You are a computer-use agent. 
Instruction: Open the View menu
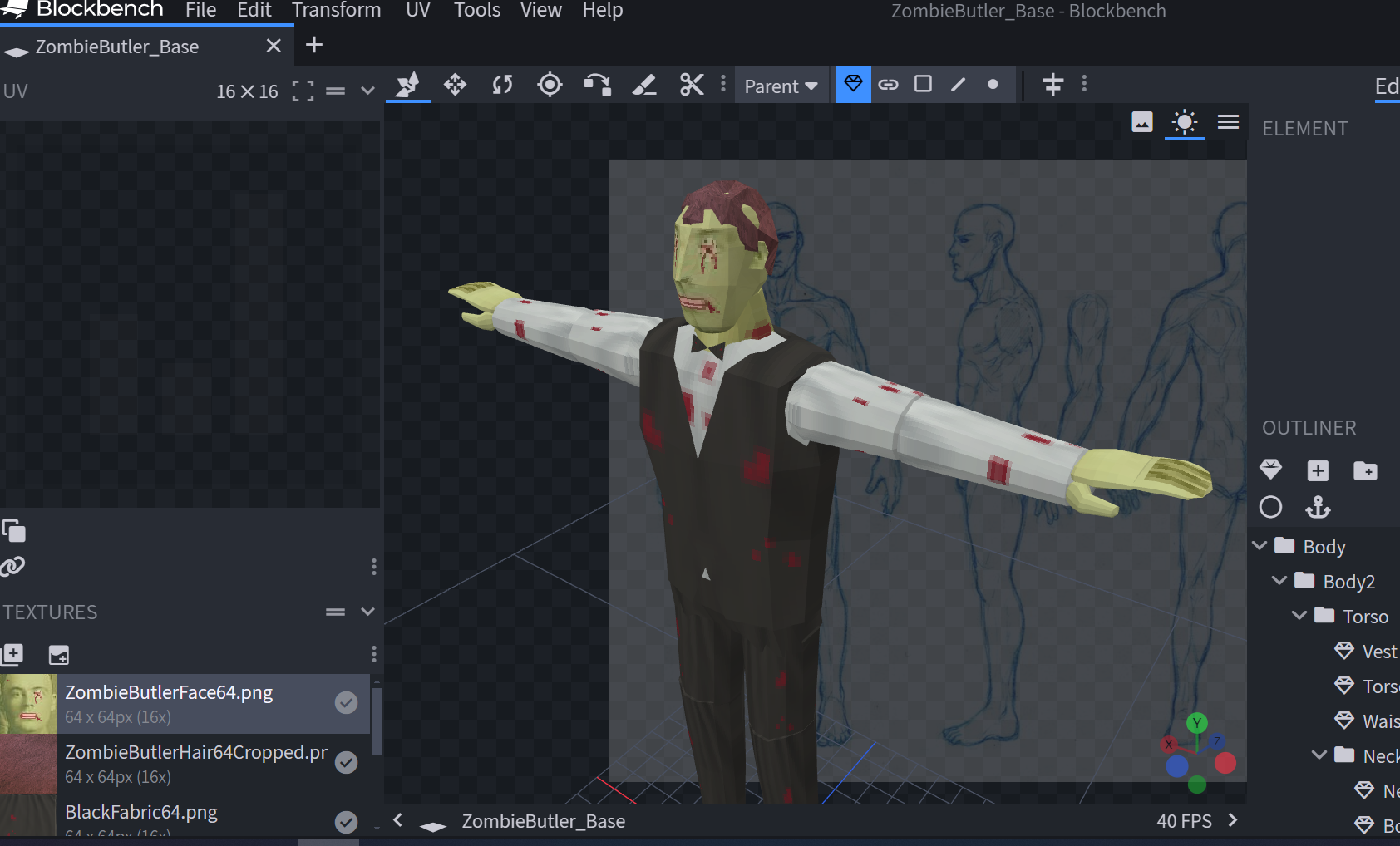coord(540,10)
